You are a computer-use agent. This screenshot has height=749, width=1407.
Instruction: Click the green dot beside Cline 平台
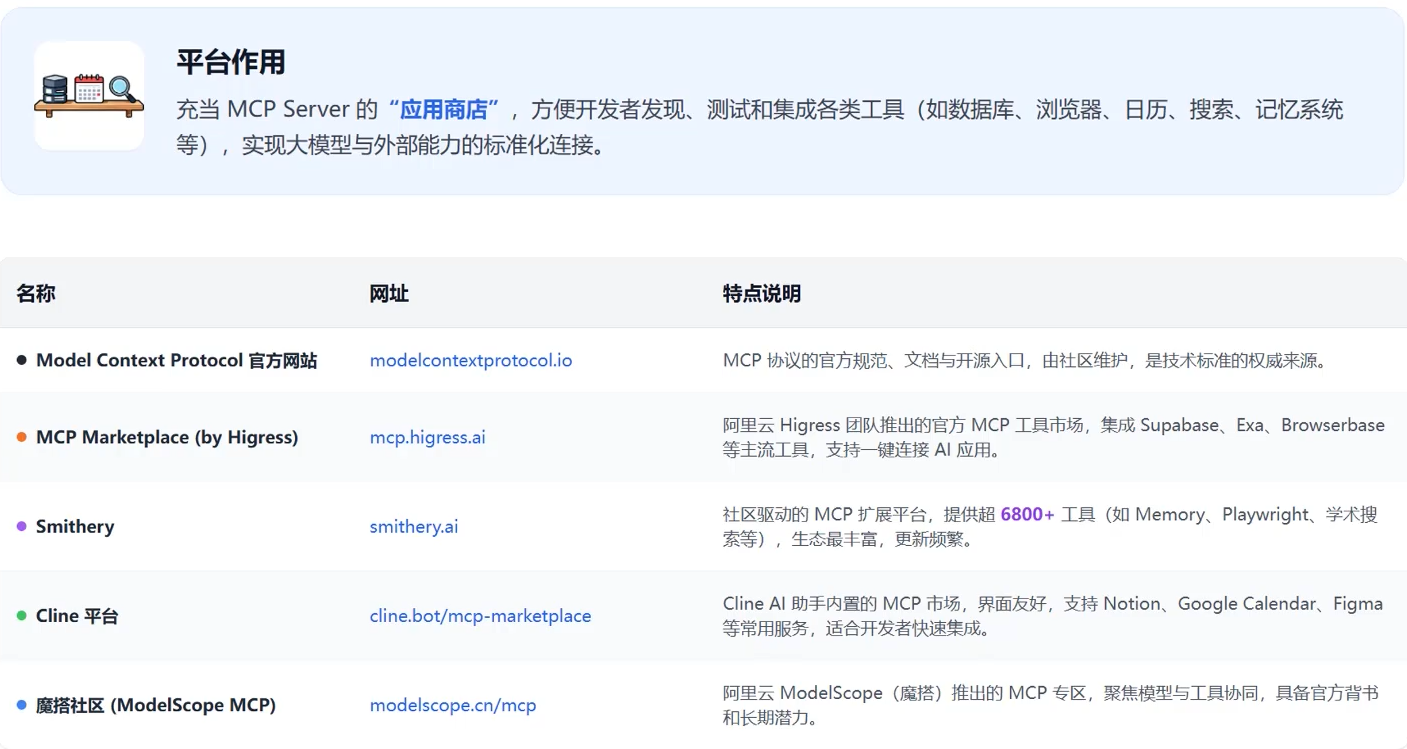point(22,616)
